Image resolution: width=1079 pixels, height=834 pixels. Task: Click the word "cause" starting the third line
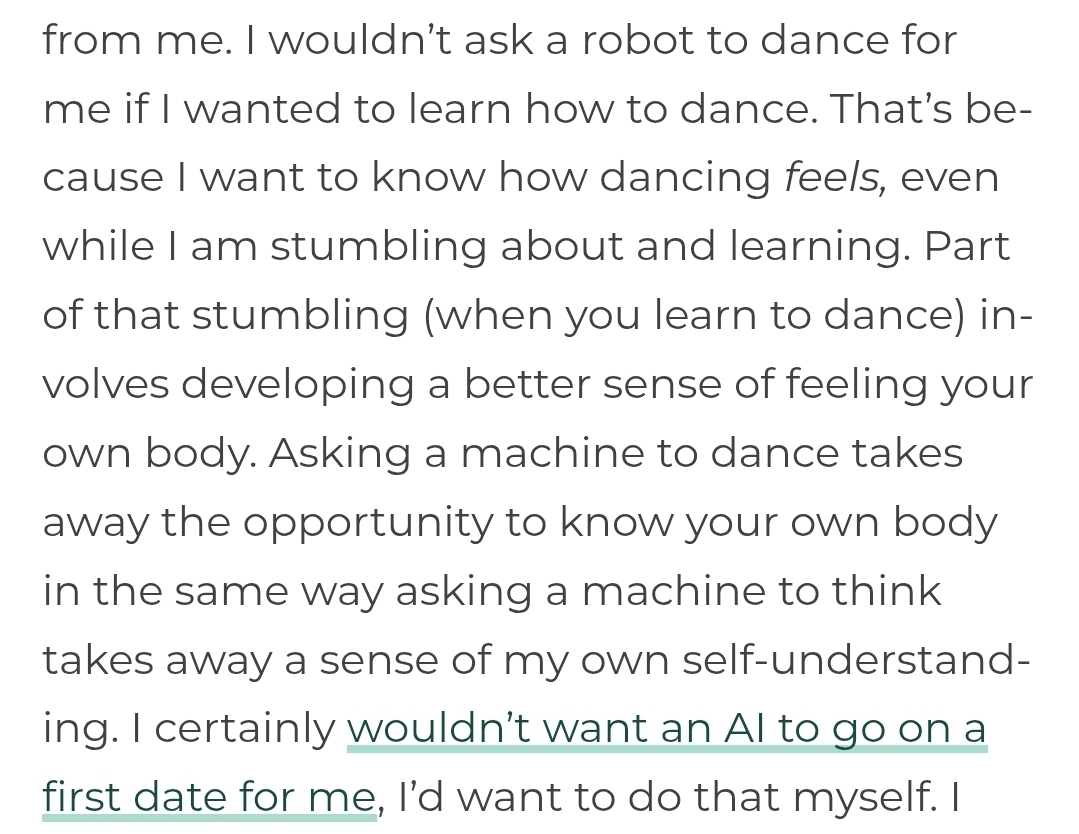pos(102,177)
